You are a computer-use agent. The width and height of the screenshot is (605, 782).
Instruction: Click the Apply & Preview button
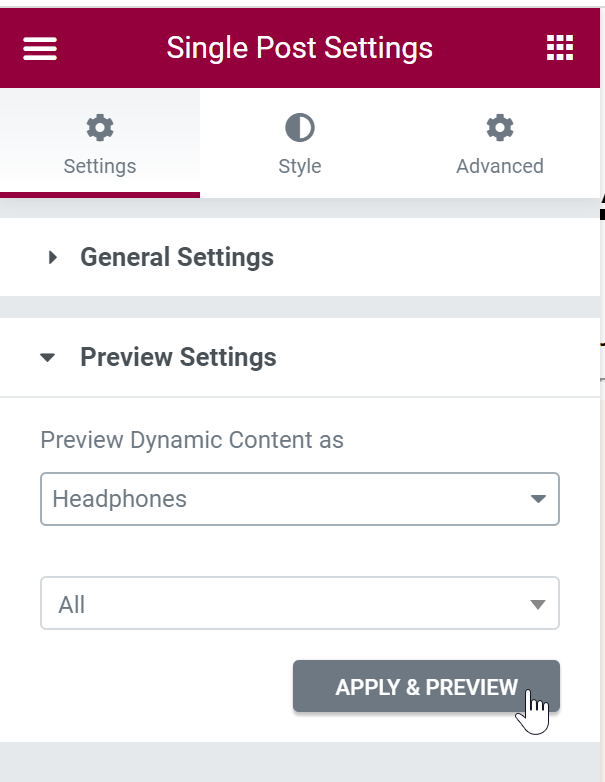point(426,686)
